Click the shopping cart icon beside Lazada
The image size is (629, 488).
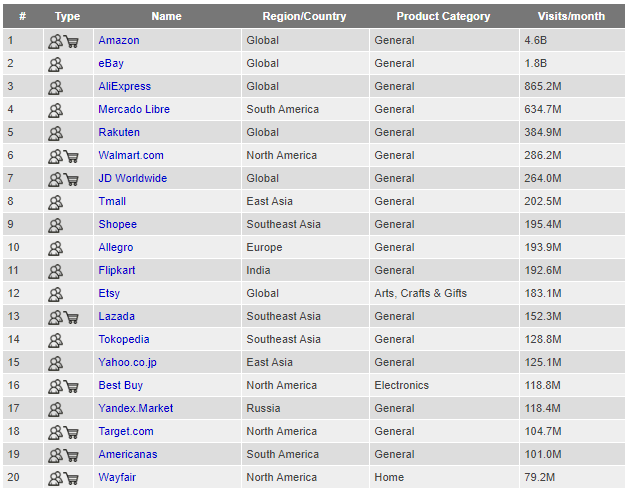coord(72,317)
